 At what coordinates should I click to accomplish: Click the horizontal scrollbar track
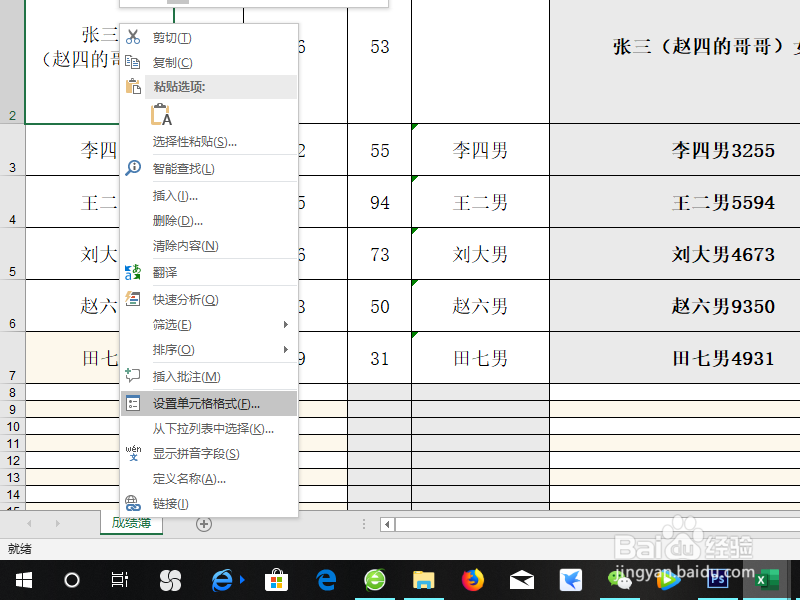point(597,524)
